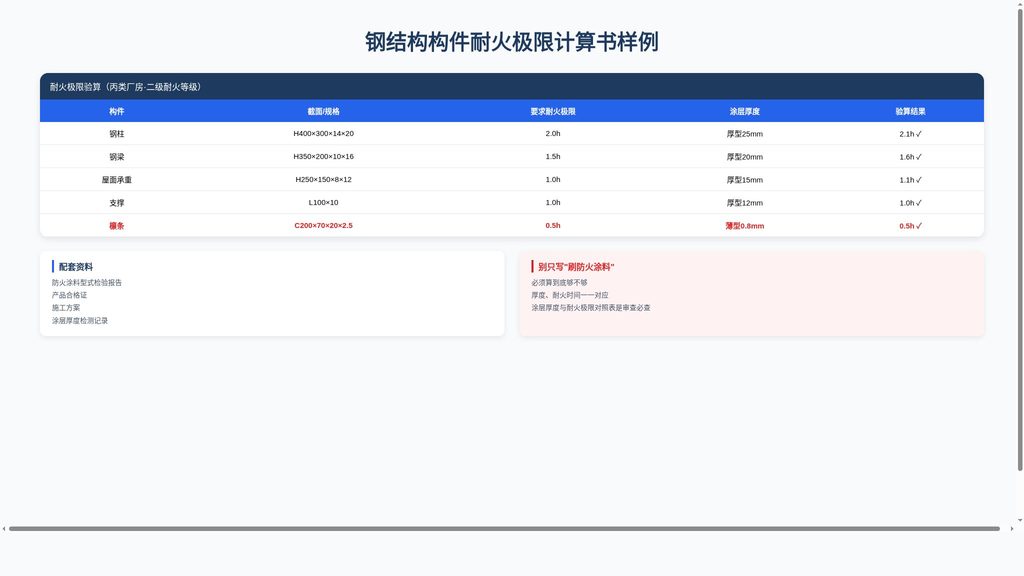Viewport: 1024px width, 576px height.
Task: Click the horizontal scrollbar thumb
Action: click(504, 528)
